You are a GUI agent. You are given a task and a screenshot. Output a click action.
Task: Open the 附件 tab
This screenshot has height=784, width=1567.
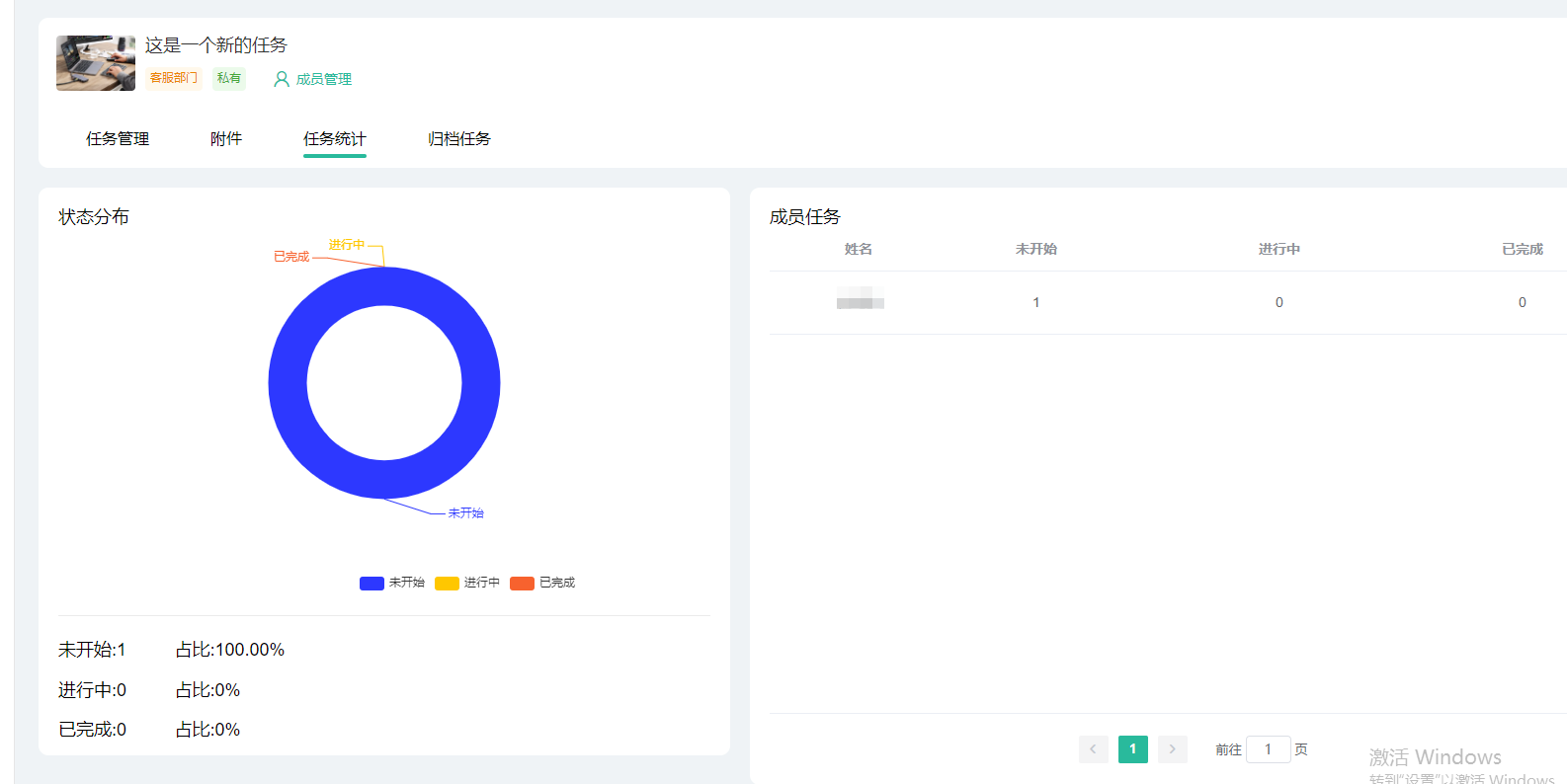(226, 139)
